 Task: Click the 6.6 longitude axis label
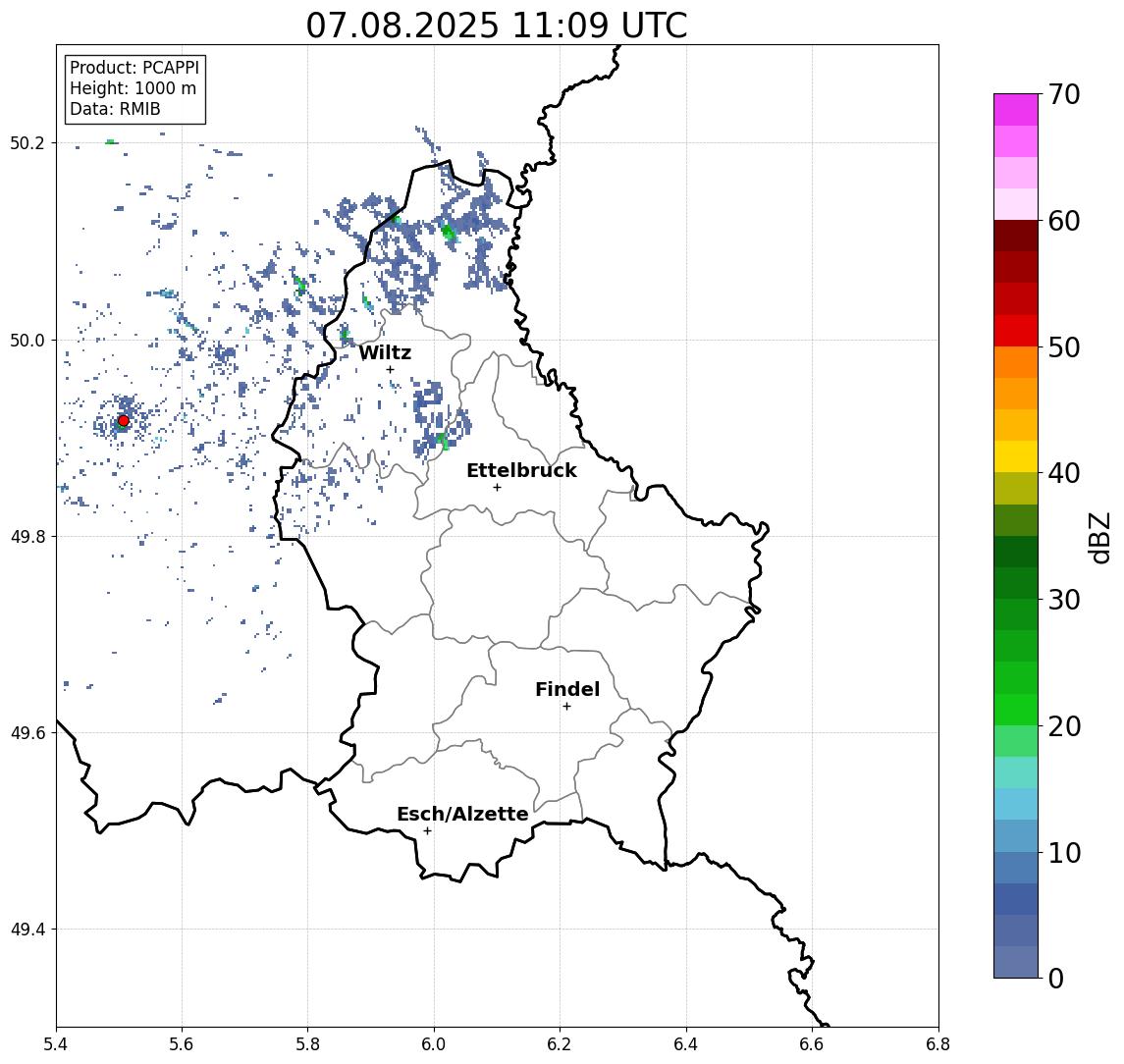coord(812,1044)
